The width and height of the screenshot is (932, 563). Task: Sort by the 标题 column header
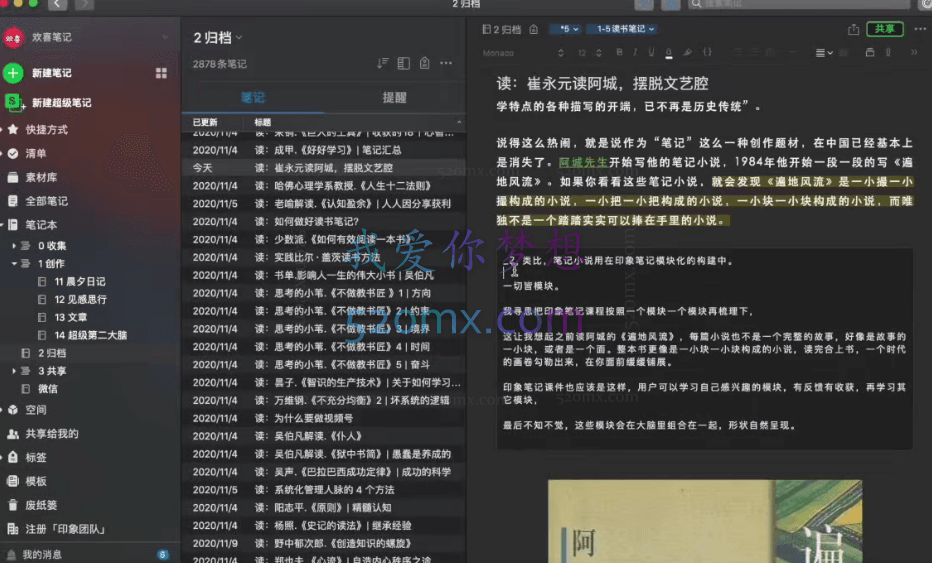[263, 122]
